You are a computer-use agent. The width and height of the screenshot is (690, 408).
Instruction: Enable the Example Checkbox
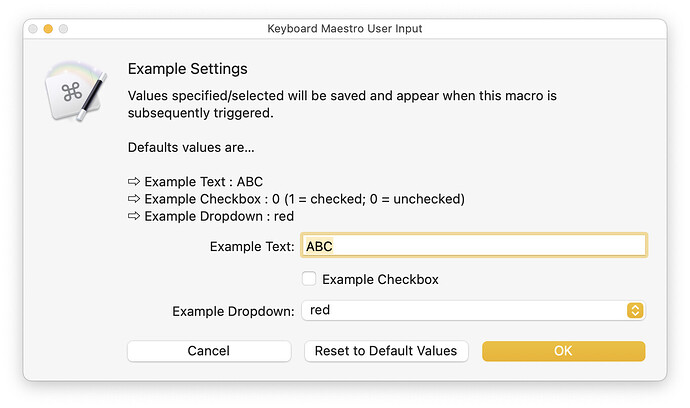coord(309,279)
